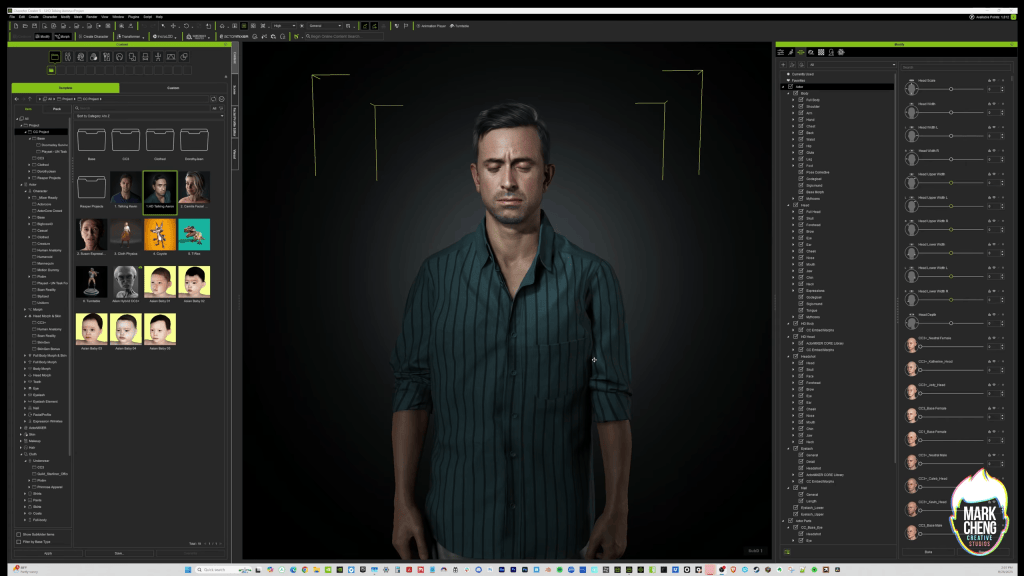Click the Morph mode button
1024x576 pixels.
click(63, 37)
